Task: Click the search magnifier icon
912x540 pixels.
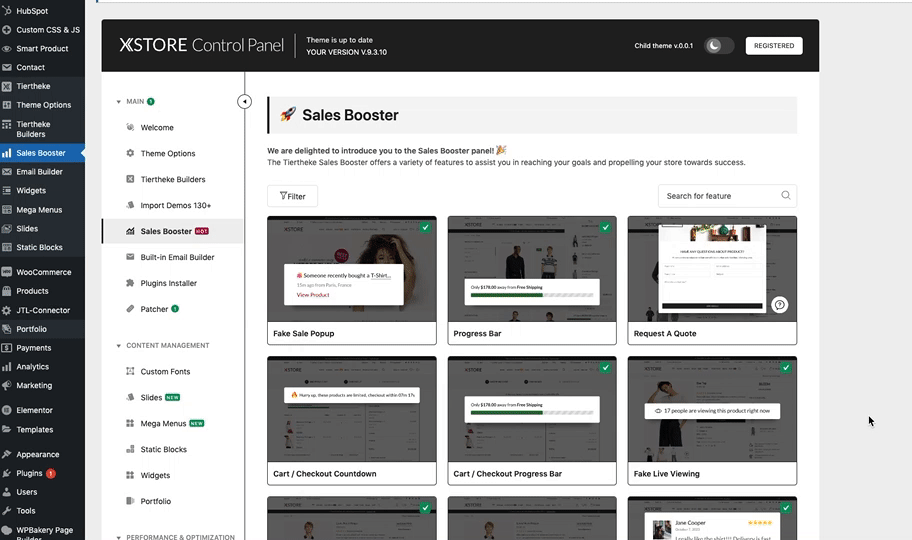Action: (x=786, y=196)
